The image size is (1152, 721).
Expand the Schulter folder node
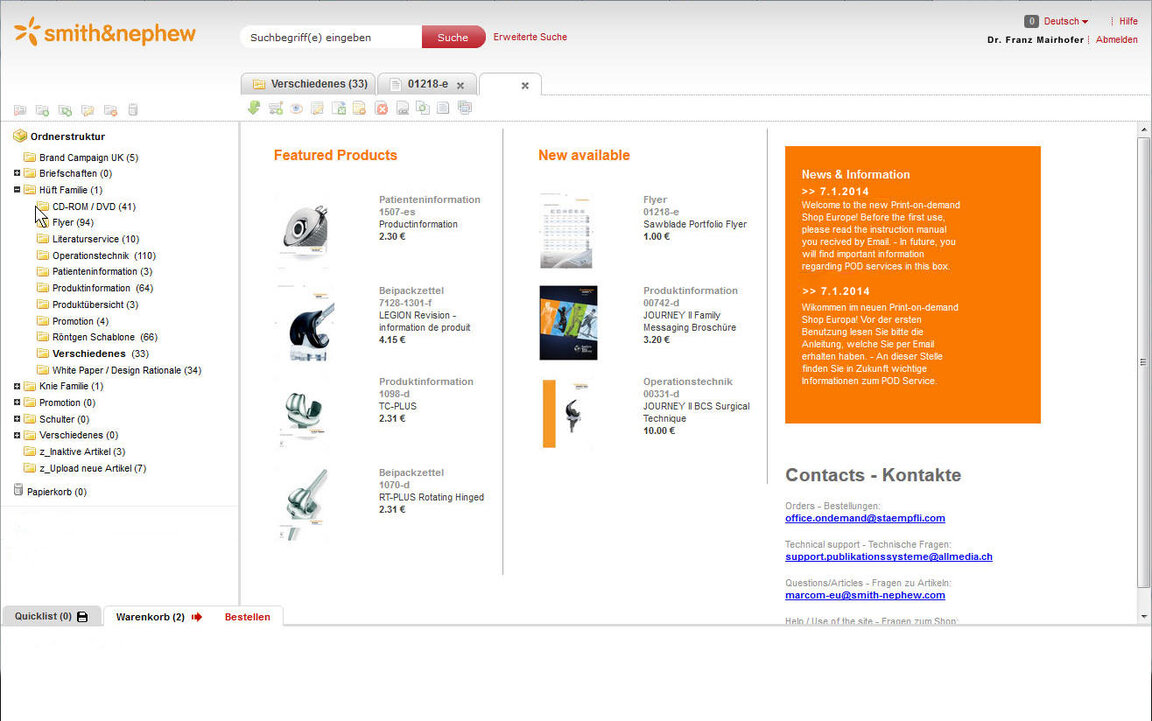point(17,419)
